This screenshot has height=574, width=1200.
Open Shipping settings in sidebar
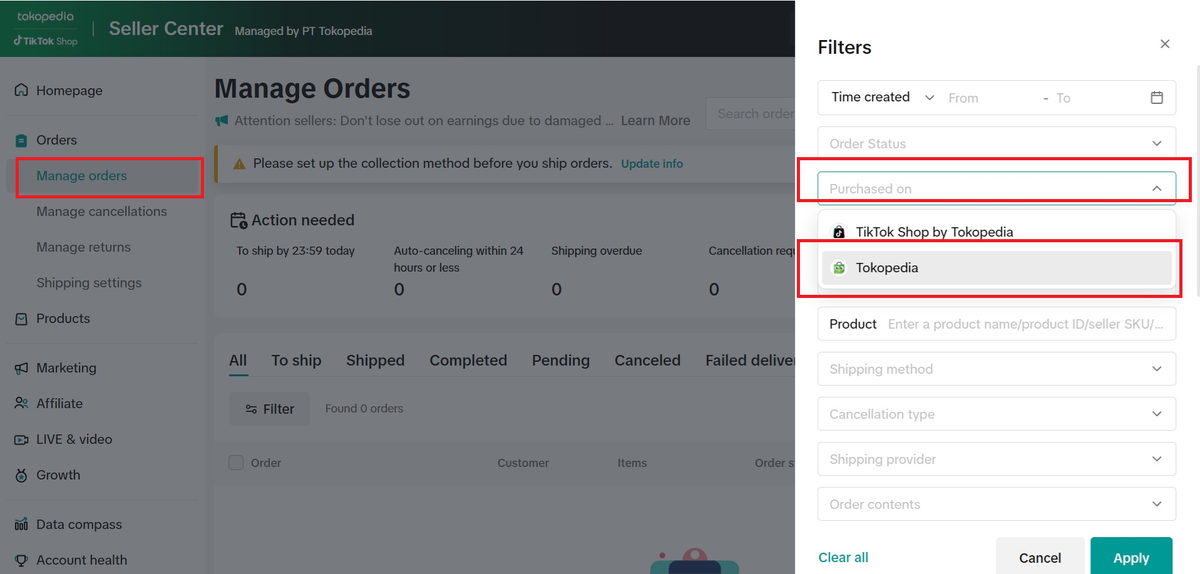point(89,283)
